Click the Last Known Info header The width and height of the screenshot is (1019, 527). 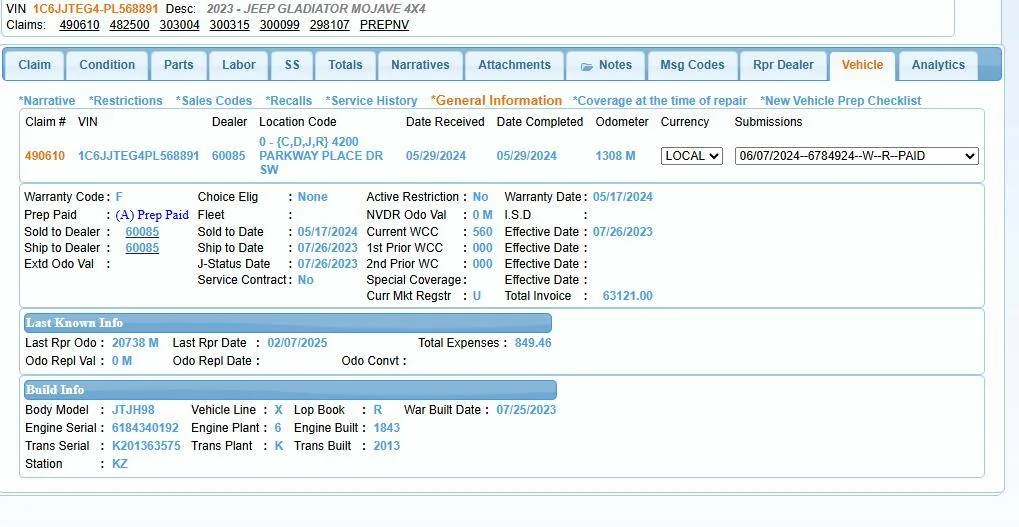(x=286, y=323)
